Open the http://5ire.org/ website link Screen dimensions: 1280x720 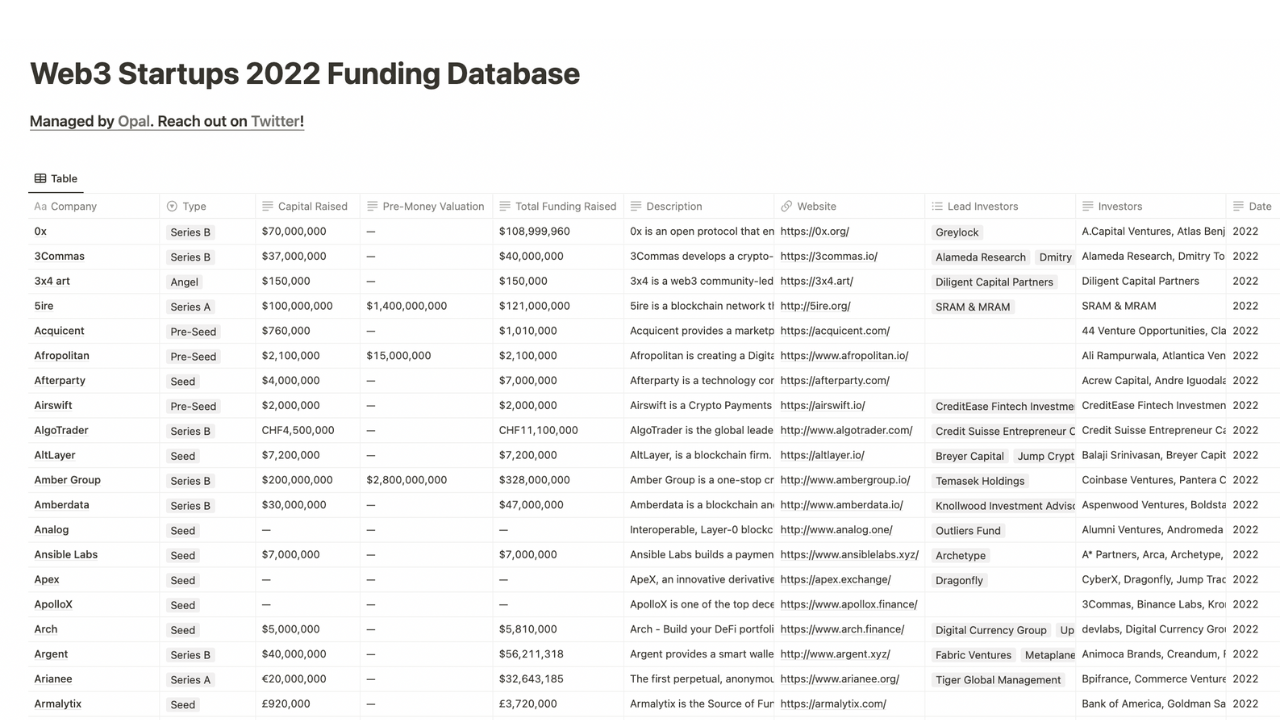coord(815,306)
